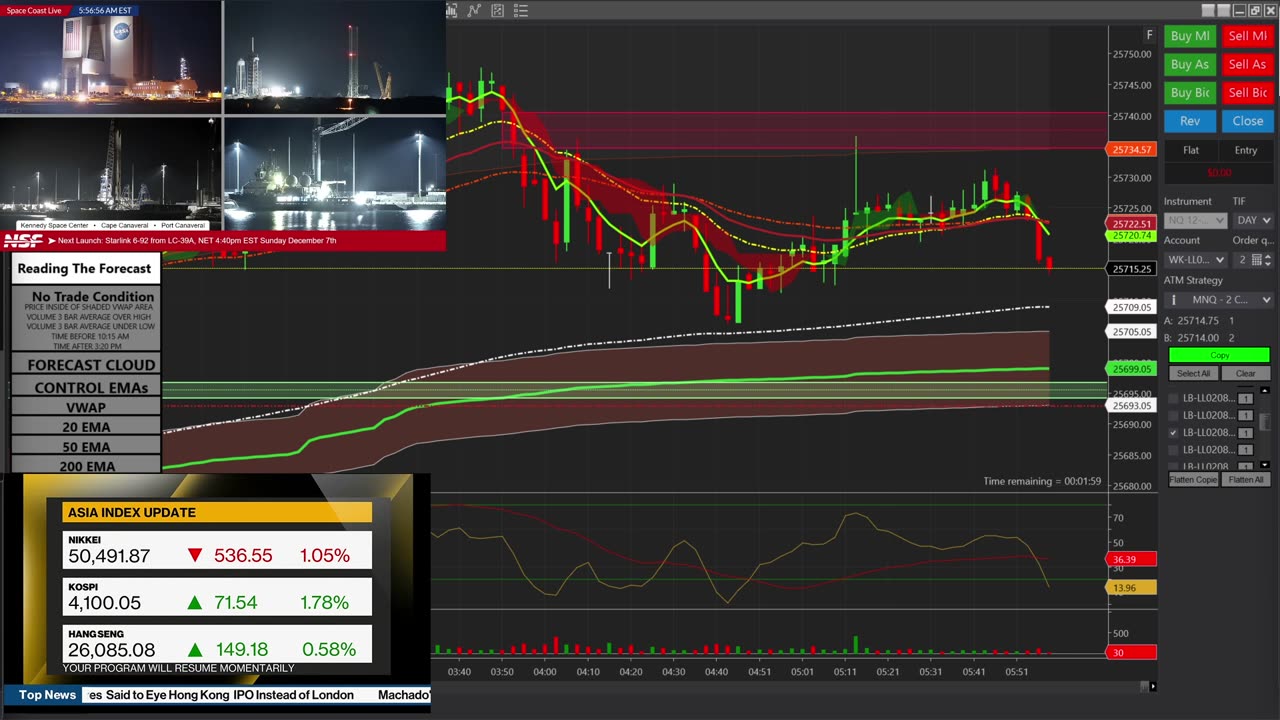The height and width of the screenshot is (720, 1280).
Task: Click the 25722.51 red price marker
Action: [x=1131, y=223]
